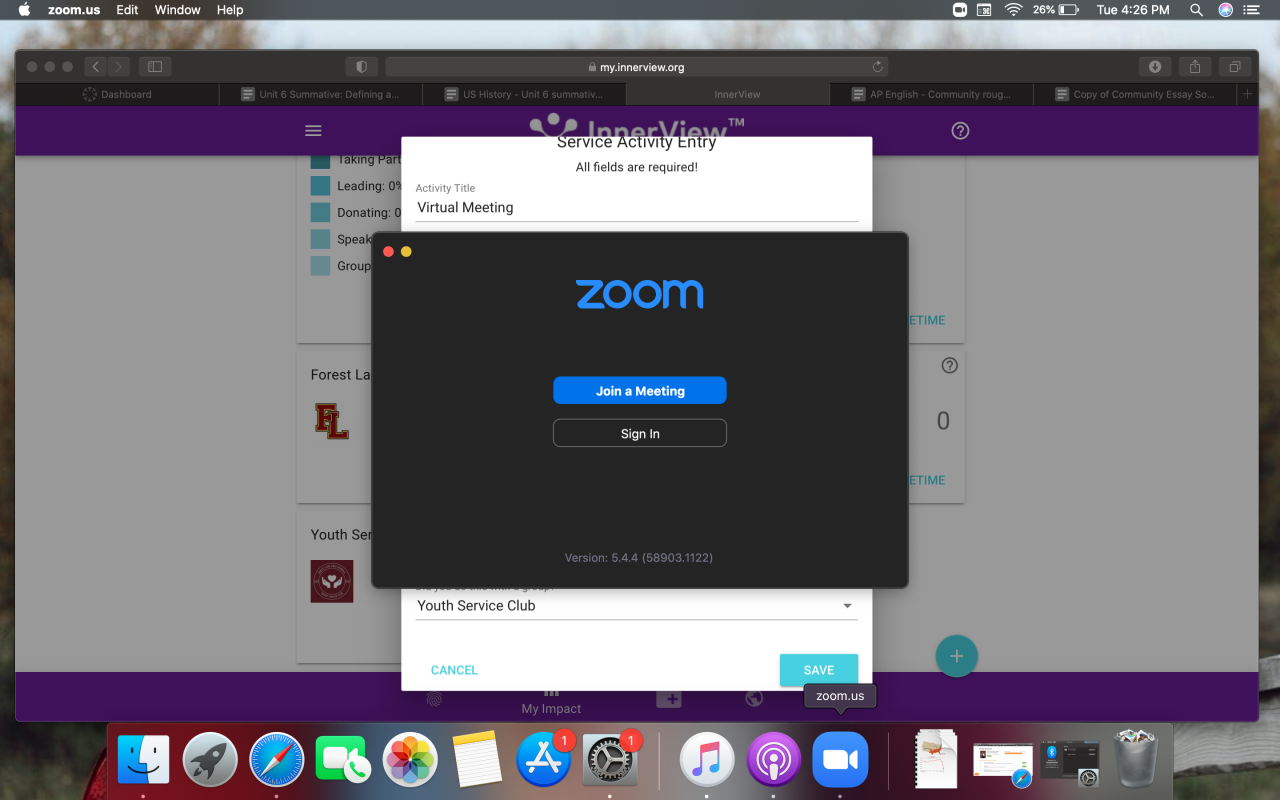
Task: Click the Donating legend color square
Action: (320, 213)
